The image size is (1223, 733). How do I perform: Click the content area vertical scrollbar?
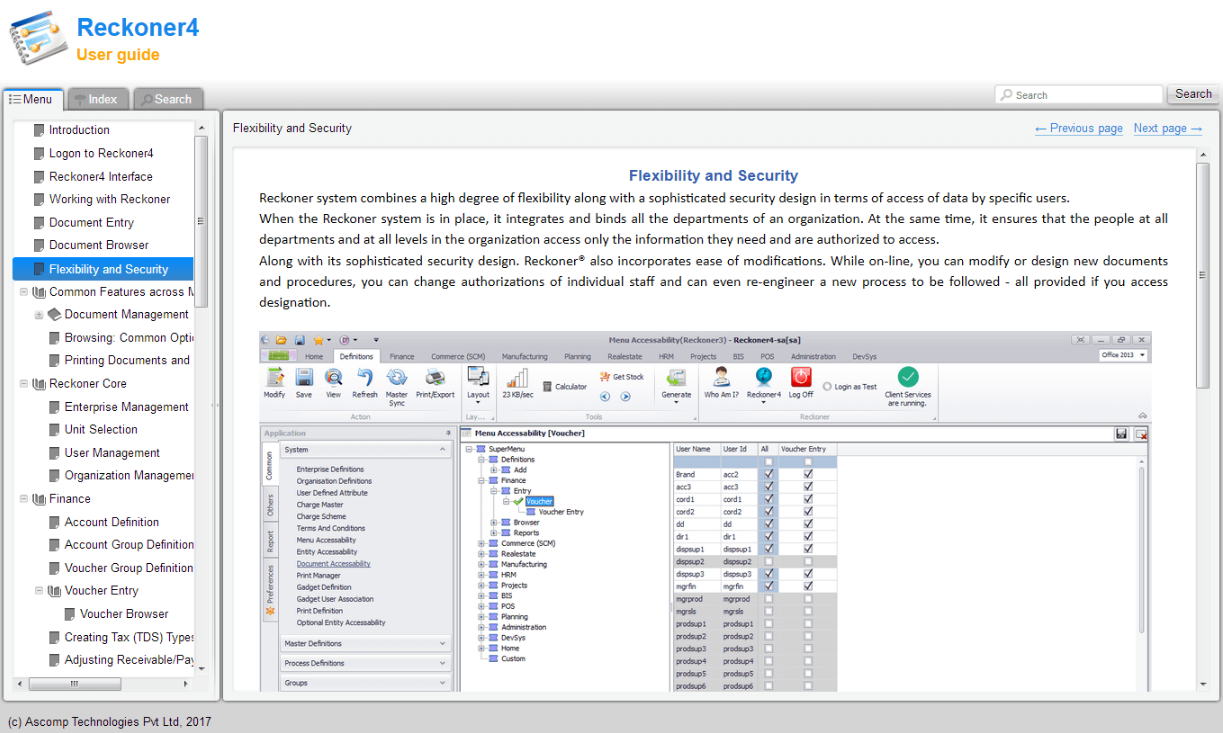tap(1203, 276)
